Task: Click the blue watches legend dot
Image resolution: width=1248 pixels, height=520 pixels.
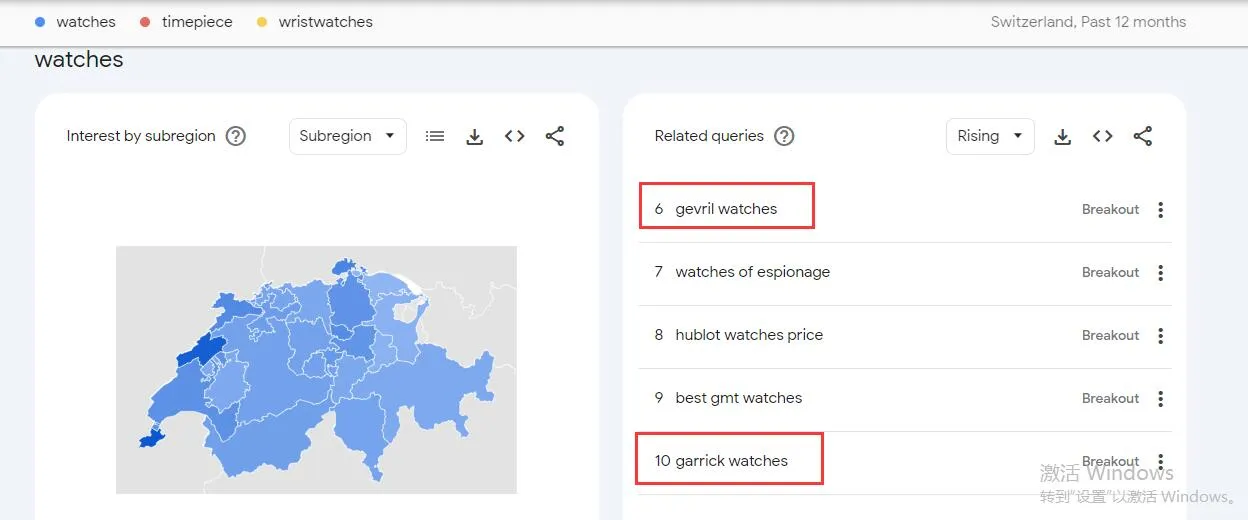Action: click(40, 22)
